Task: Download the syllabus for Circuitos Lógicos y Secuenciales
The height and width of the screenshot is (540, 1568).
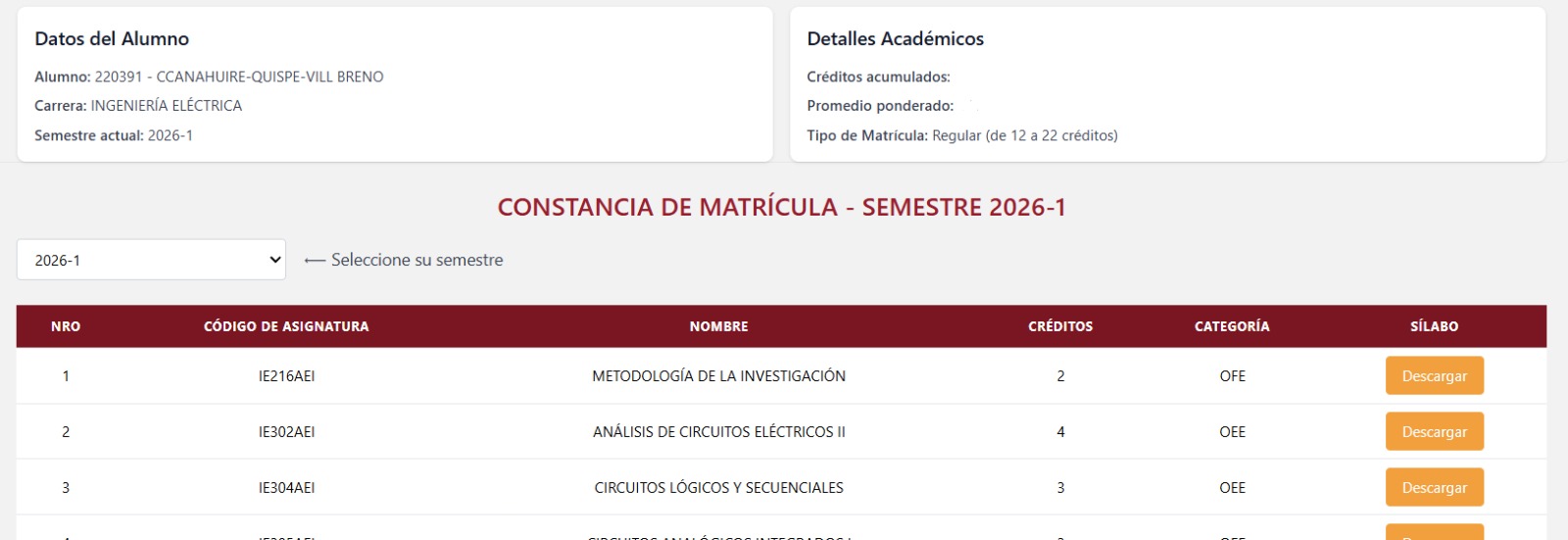Action: [x=1434, y=487]
